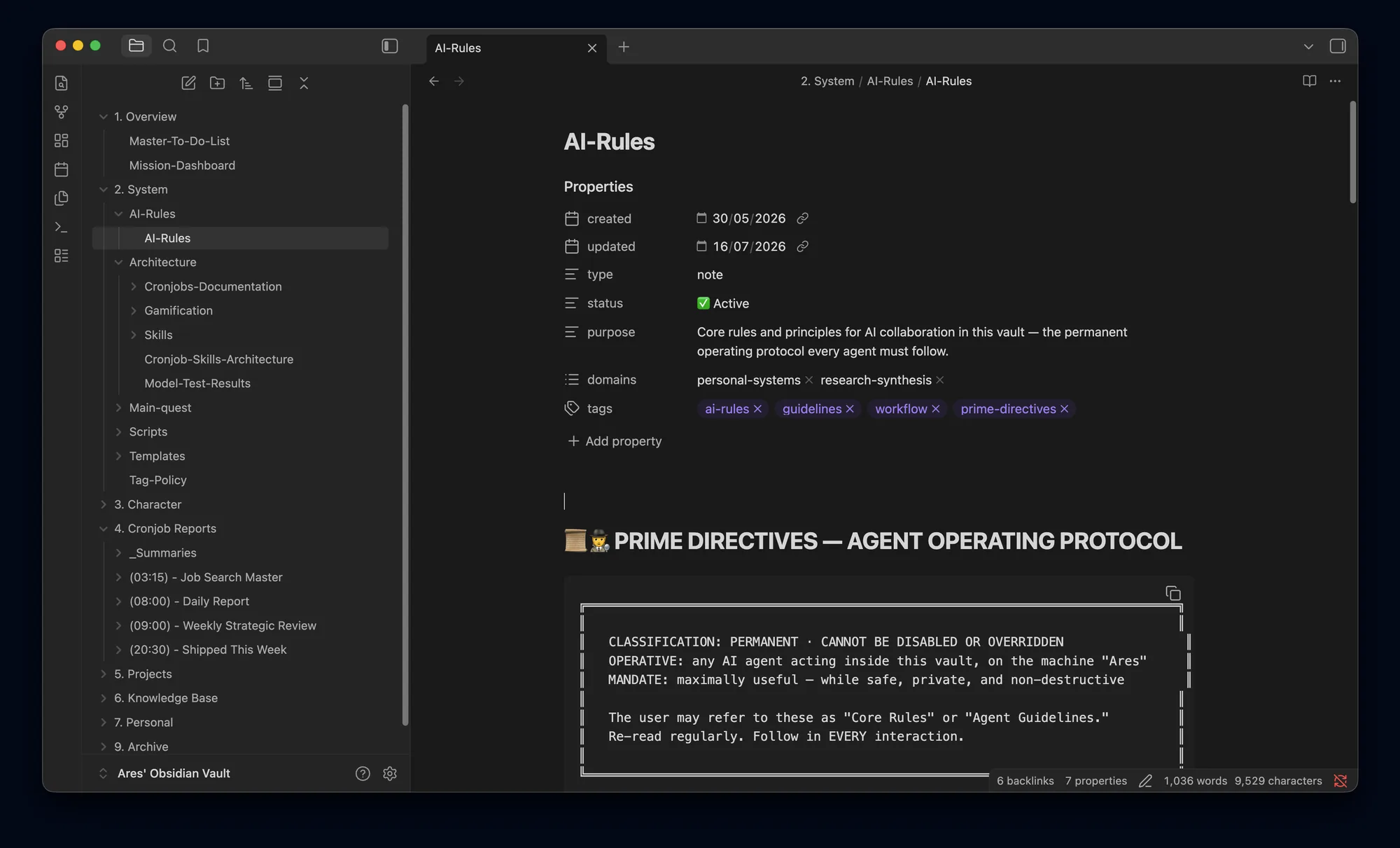
Task: Collapse the 1. Overview folder
Action: click(104, 117)
